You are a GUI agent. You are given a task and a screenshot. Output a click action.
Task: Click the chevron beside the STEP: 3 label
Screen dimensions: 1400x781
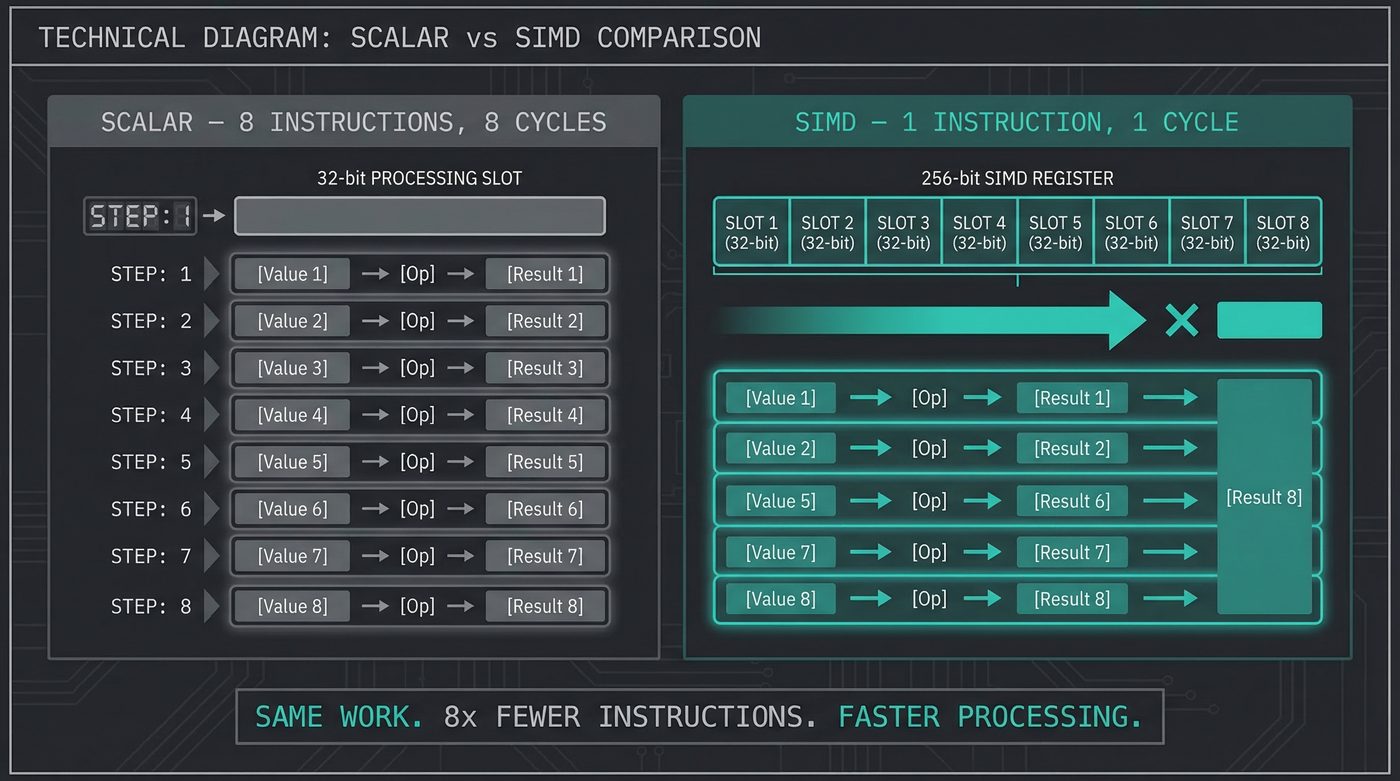coord(213,367)
